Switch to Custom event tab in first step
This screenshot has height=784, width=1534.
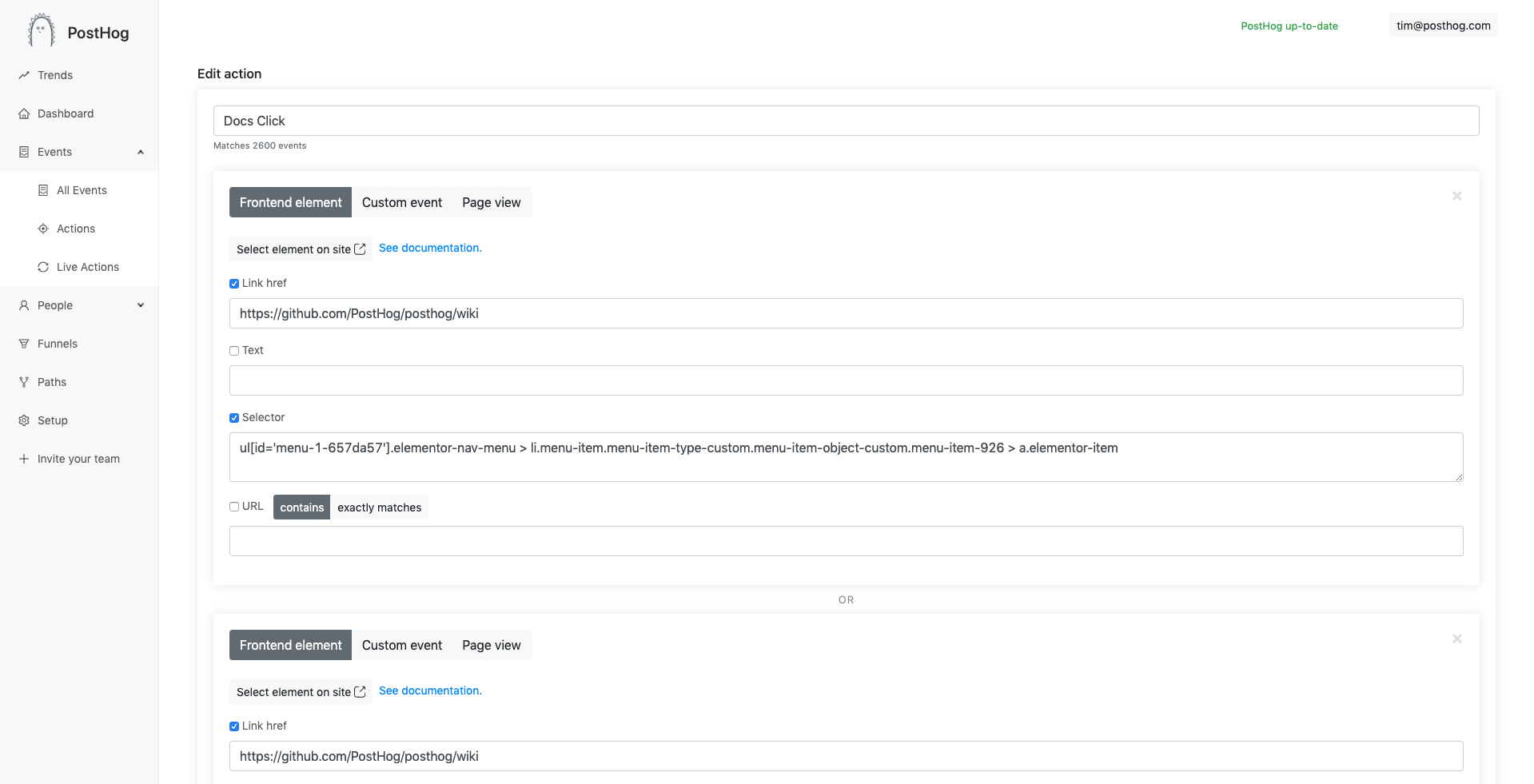click(401, 202)
